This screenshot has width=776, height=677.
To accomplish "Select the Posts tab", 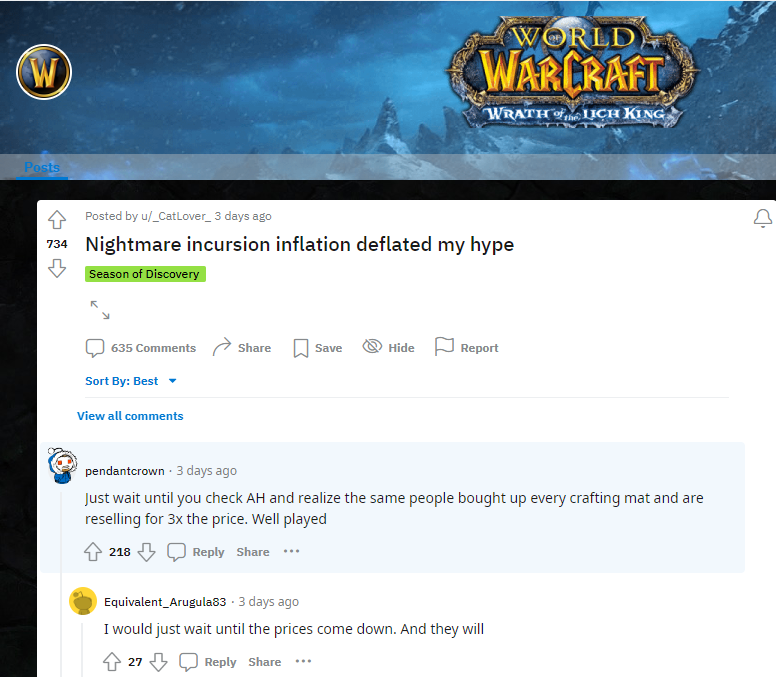I will (42, 167).
